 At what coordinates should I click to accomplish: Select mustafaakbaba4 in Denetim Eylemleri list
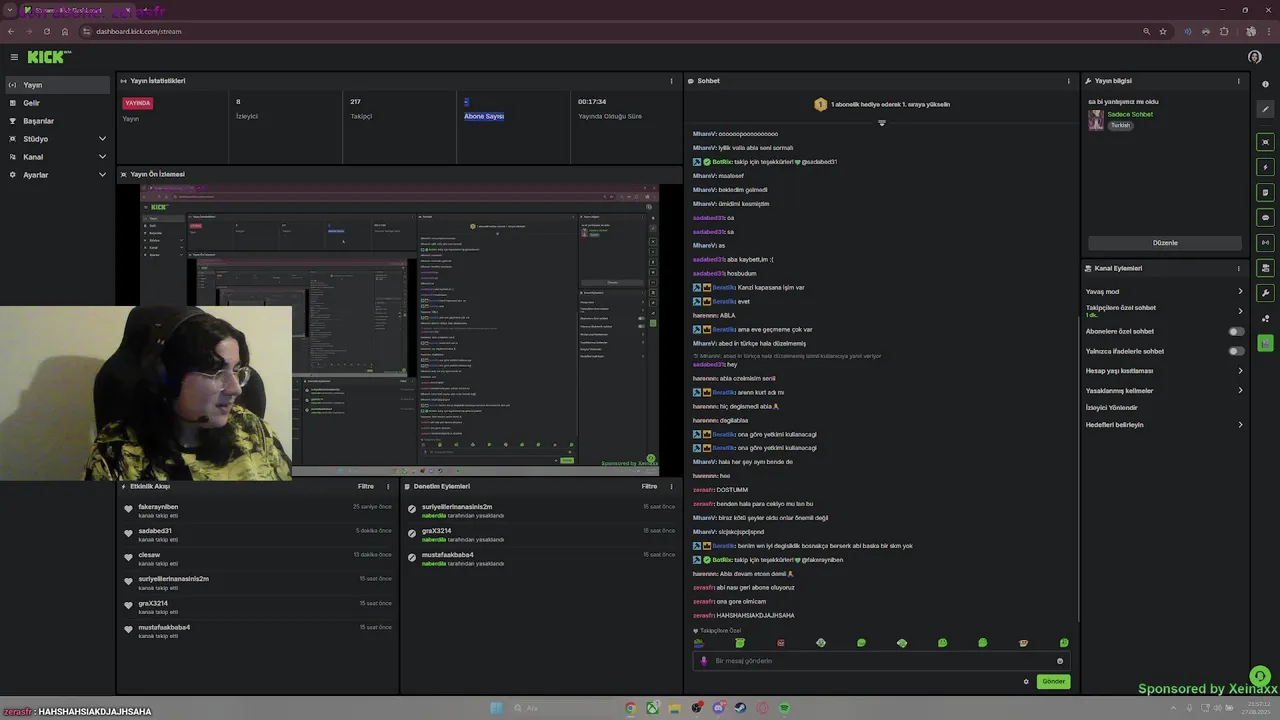click(x=448, y=555)
